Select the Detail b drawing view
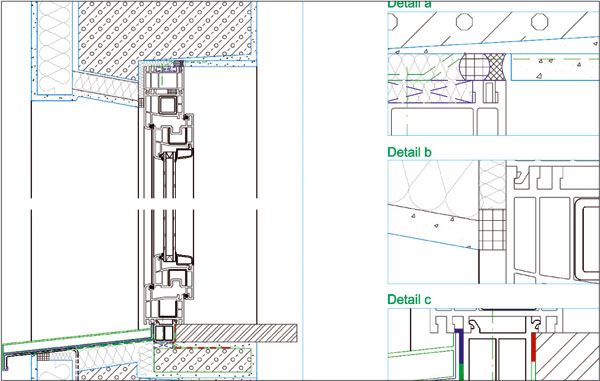600x381 pixels. tap(493, 222)
